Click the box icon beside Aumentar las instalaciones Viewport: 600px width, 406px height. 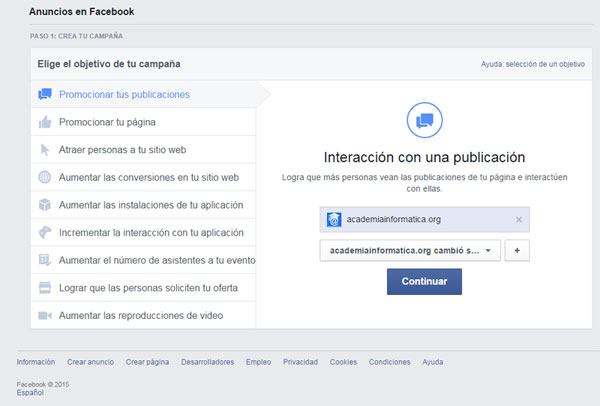pyautogui.click(x=45, y=205)
